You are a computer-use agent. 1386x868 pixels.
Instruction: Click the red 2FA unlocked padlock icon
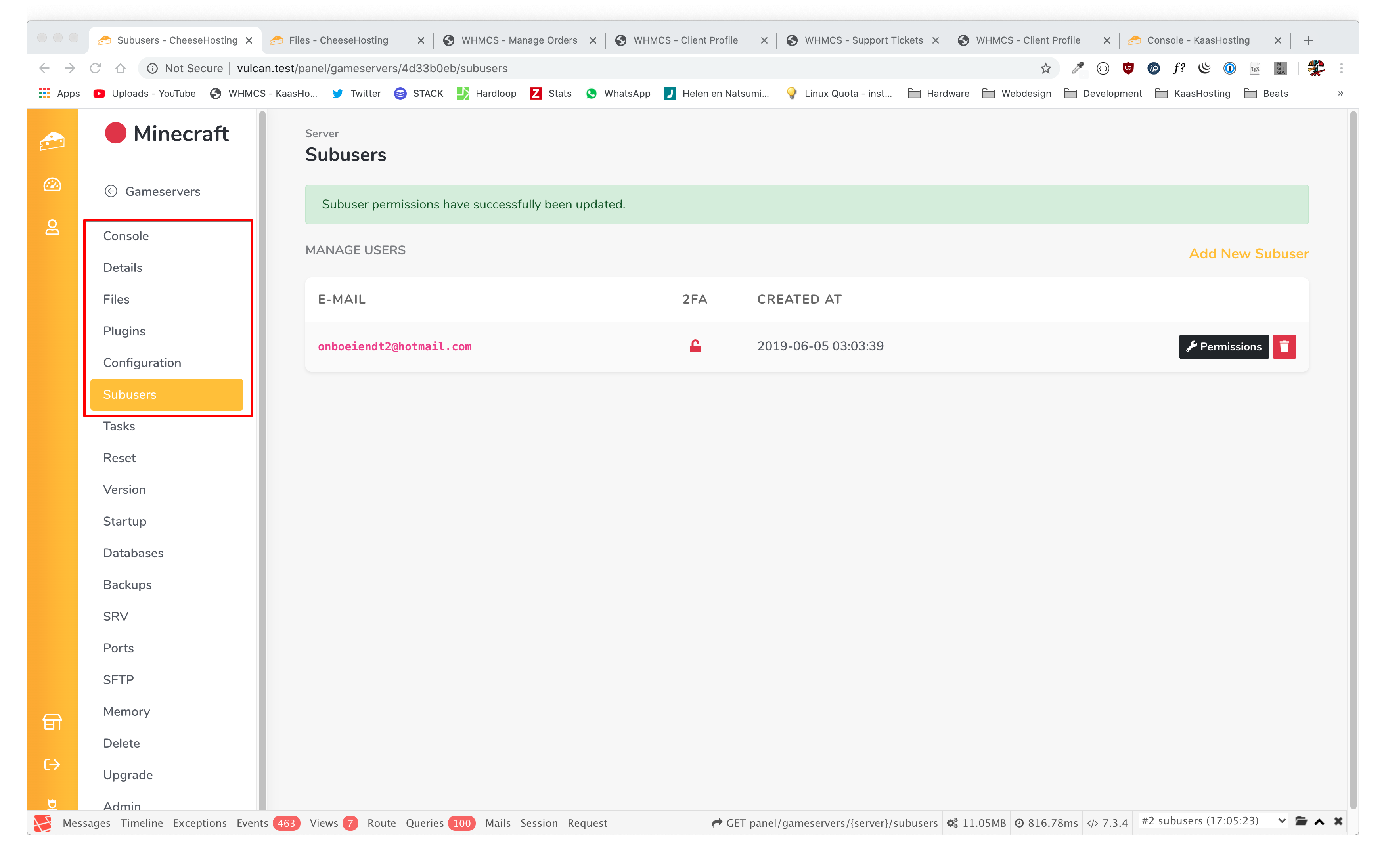[695, 346]
